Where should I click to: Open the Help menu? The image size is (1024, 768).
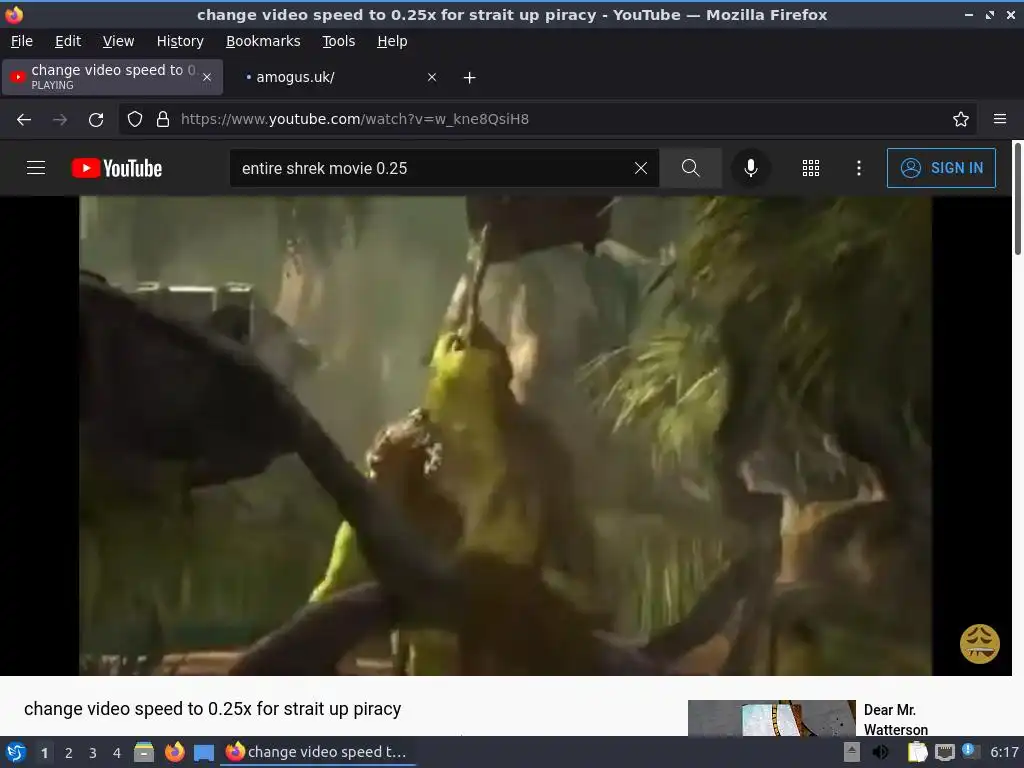[x=392, y=41]
